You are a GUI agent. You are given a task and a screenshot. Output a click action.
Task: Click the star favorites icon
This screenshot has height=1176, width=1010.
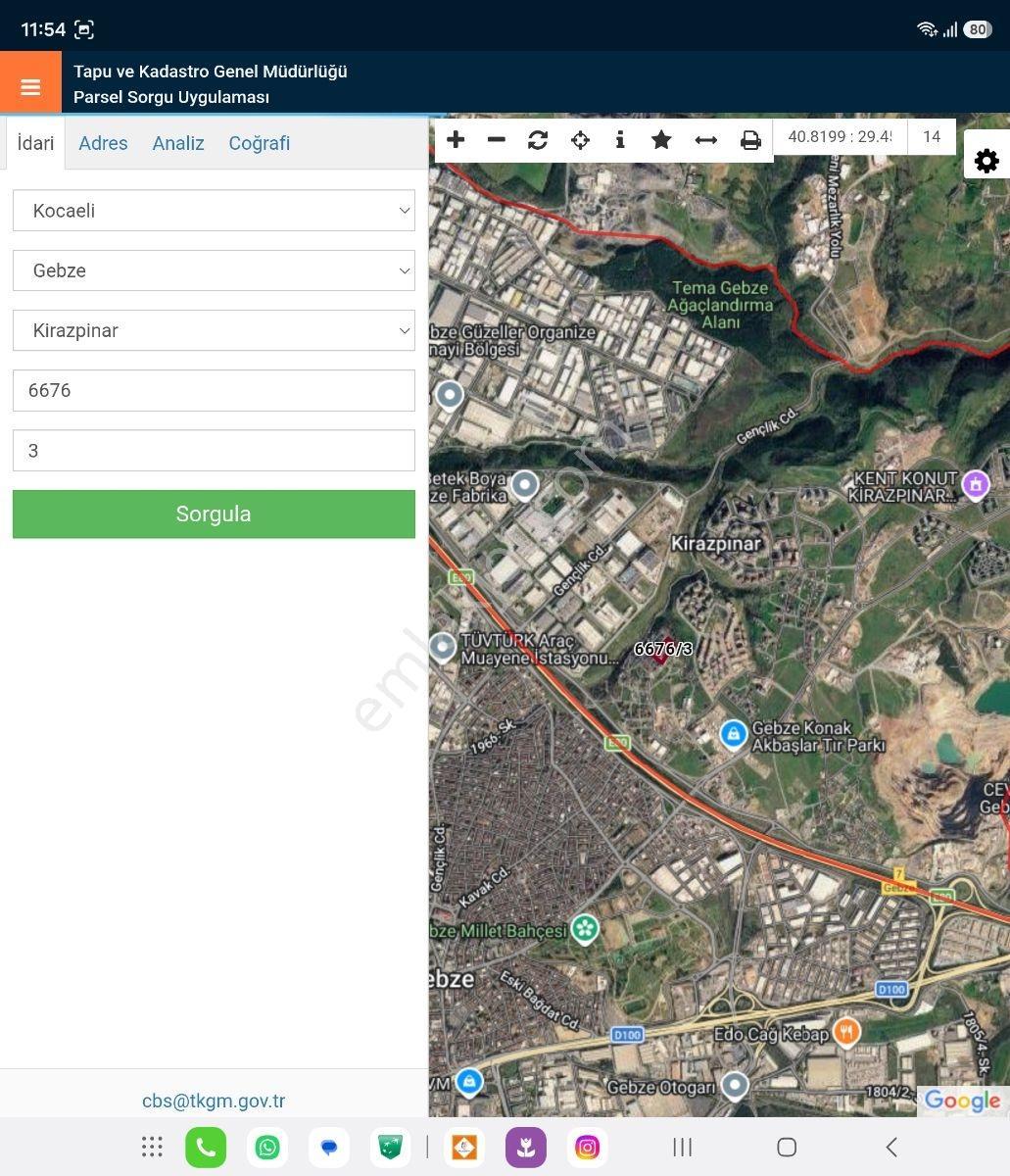[x=661, y=140]
